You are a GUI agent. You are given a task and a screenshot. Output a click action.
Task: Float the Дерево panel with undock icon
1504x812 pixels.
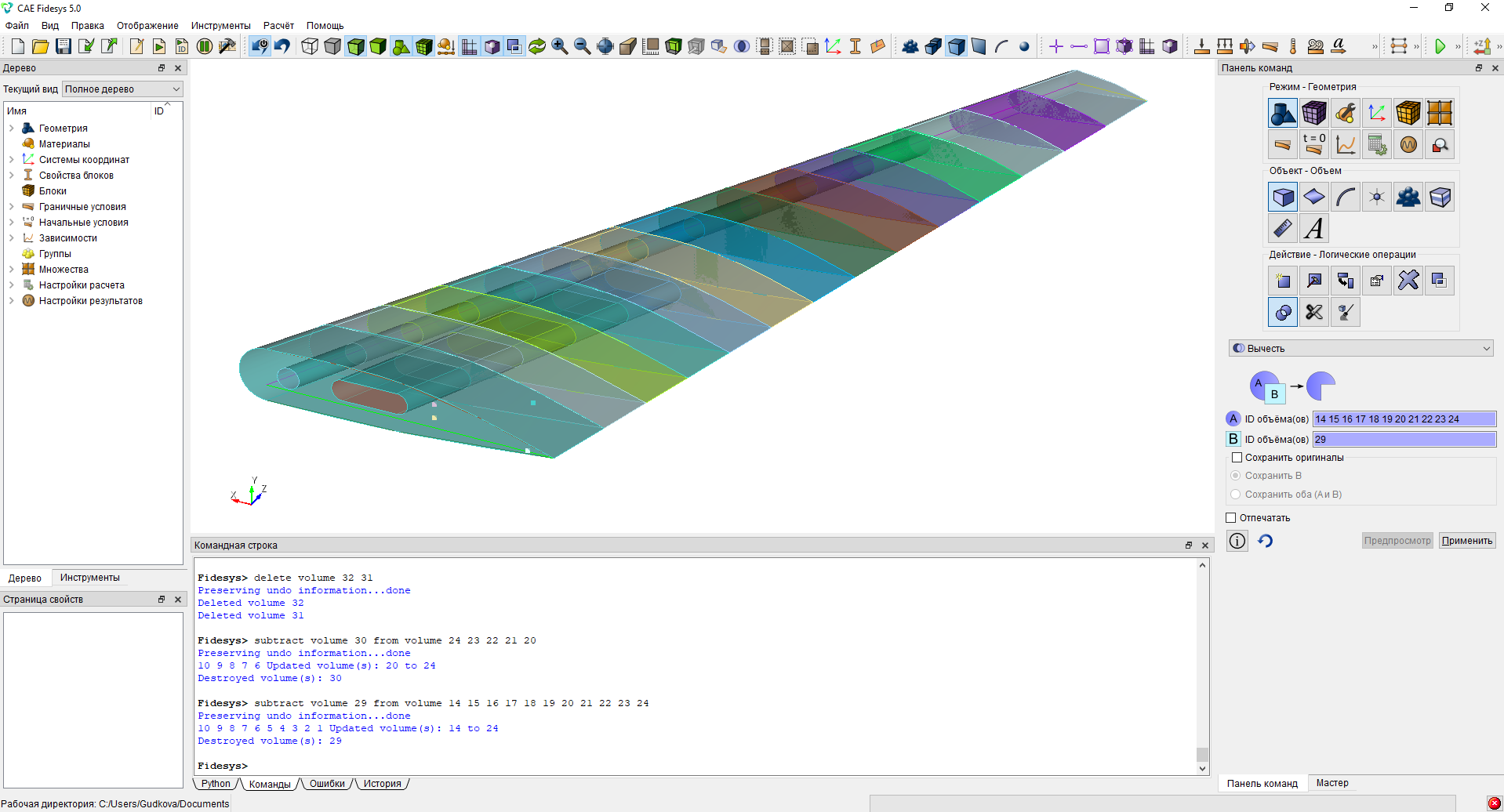[162, 68]
